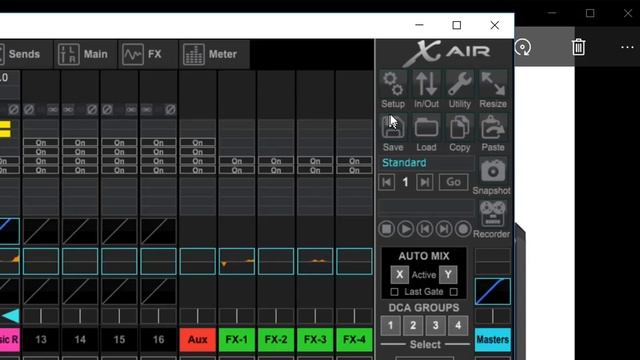Click the trash icon in background window

pyautogui.click(x=578, y=47)
